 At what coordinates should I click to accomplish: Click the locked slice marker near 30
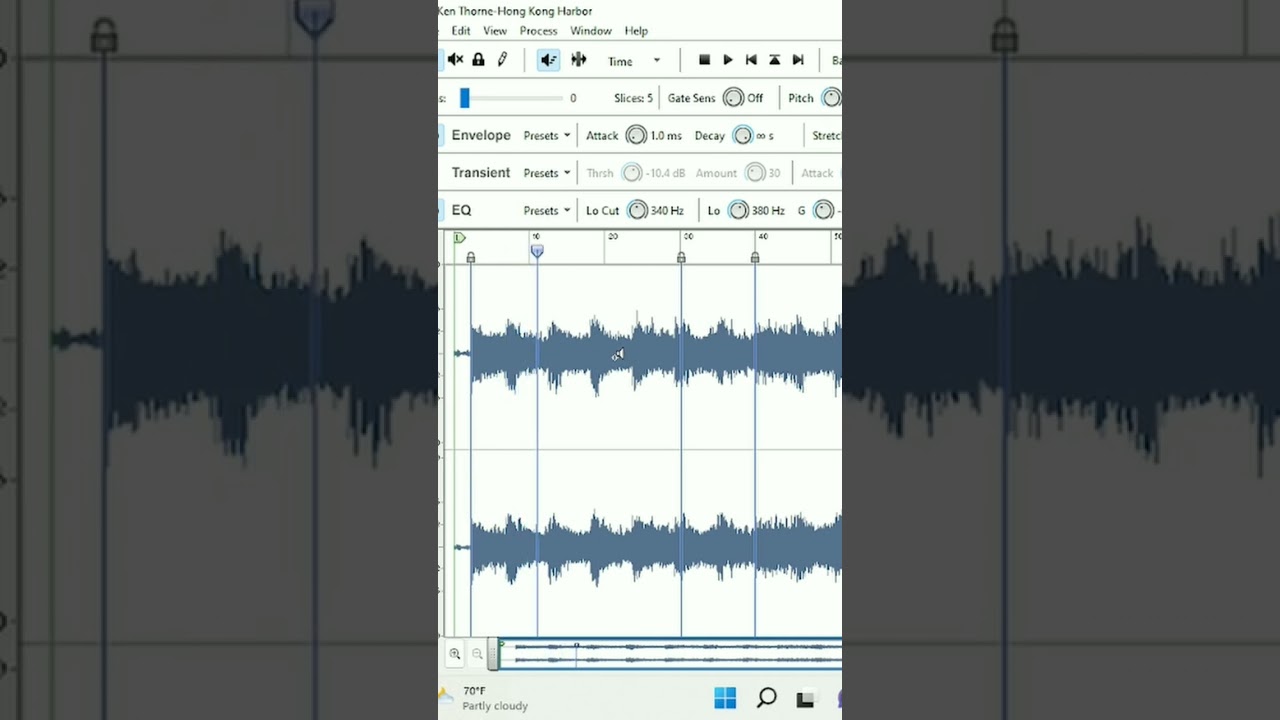pyautogui.click(x=681, y=258)
